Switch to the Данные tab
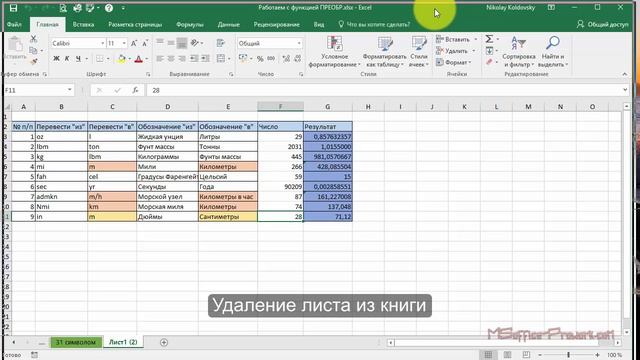The height and width of the screenshot is (360, 640). pos(229,24)
